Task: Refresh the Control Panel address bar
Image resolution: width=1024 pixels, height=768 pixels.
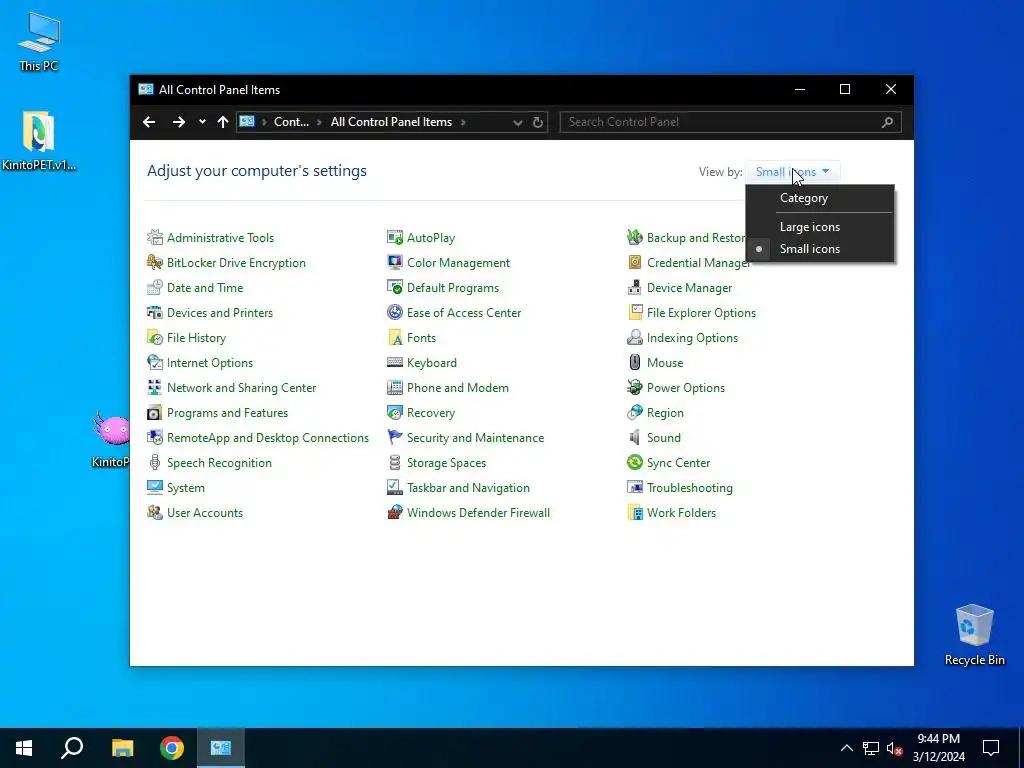Action: 537,122
